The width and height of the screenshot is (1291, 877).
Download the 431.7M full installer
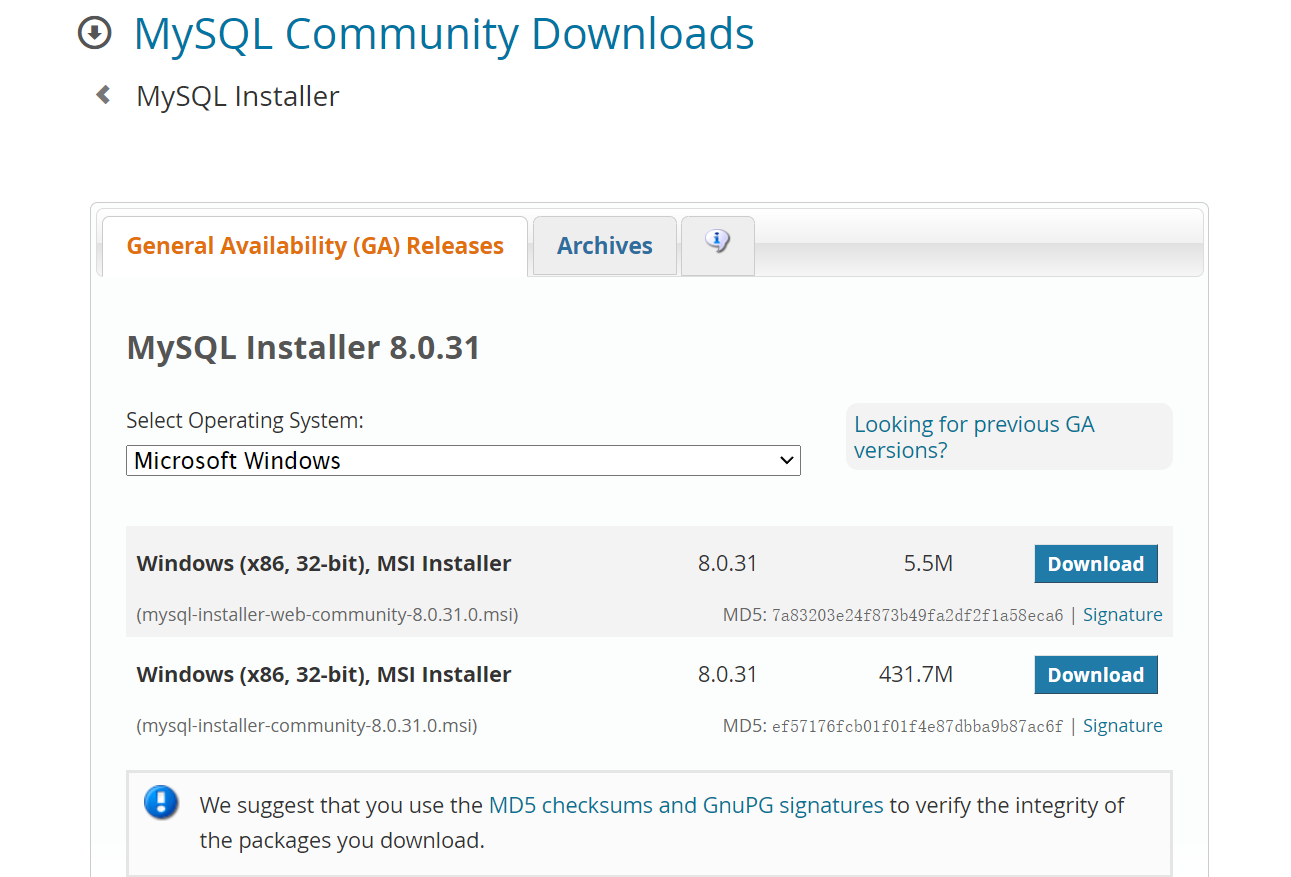click(1095, 675)
